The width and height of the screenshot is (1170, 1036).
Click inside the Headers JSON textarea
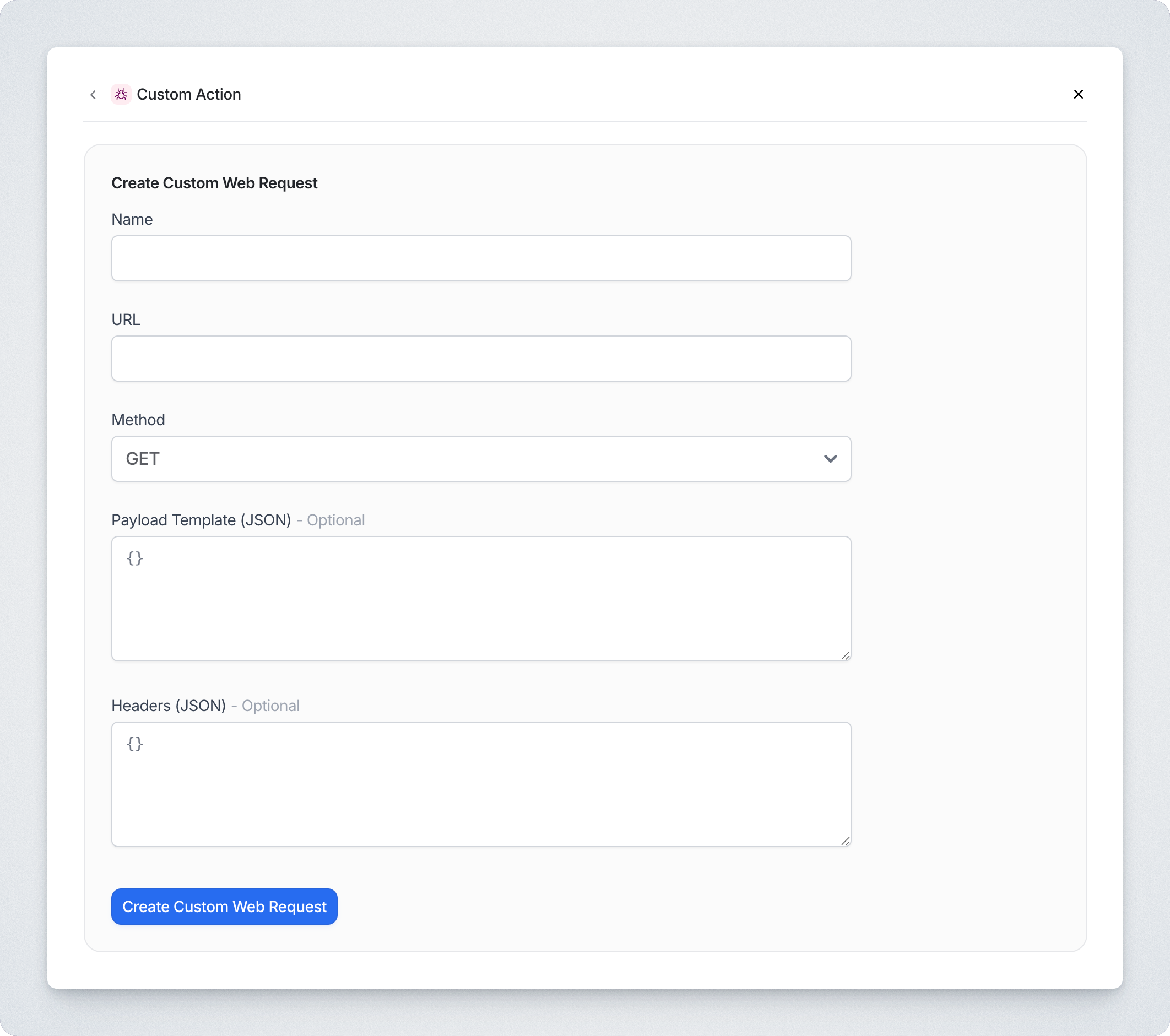[x=481, y=784]
